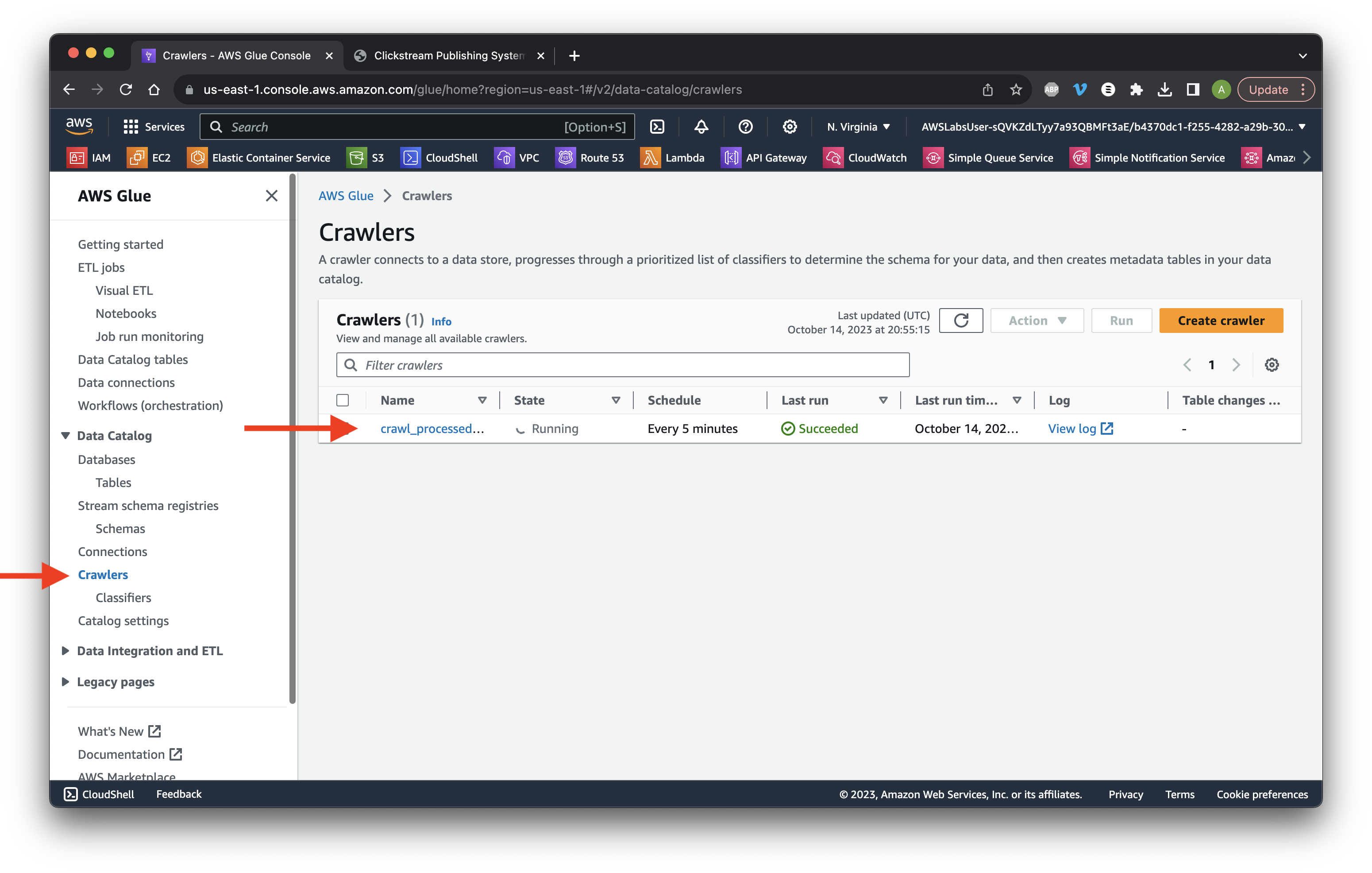Click the sidebar vertical scrollbar
Image resolution: width=1372 pixels, height=873 pixels.
point(293,439)
